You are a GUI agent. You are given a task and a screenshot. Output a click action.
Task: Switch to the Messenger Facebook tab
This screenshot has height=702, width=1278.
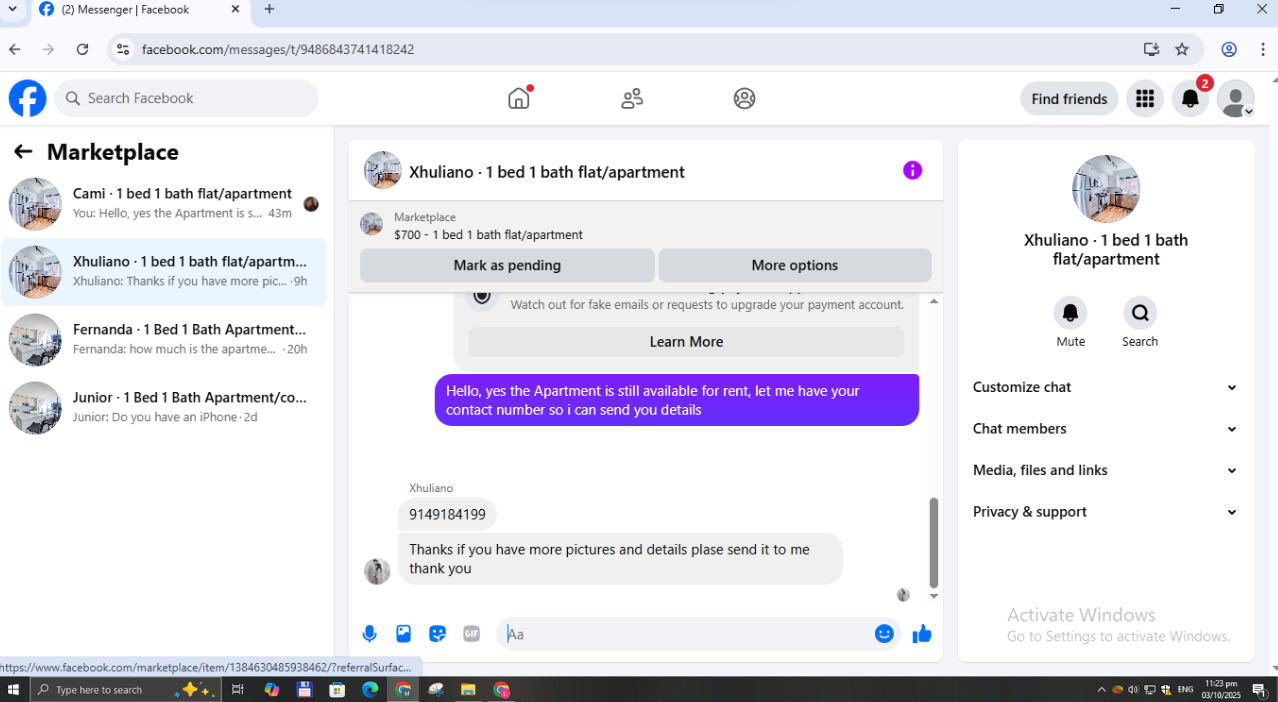[140, 10]
